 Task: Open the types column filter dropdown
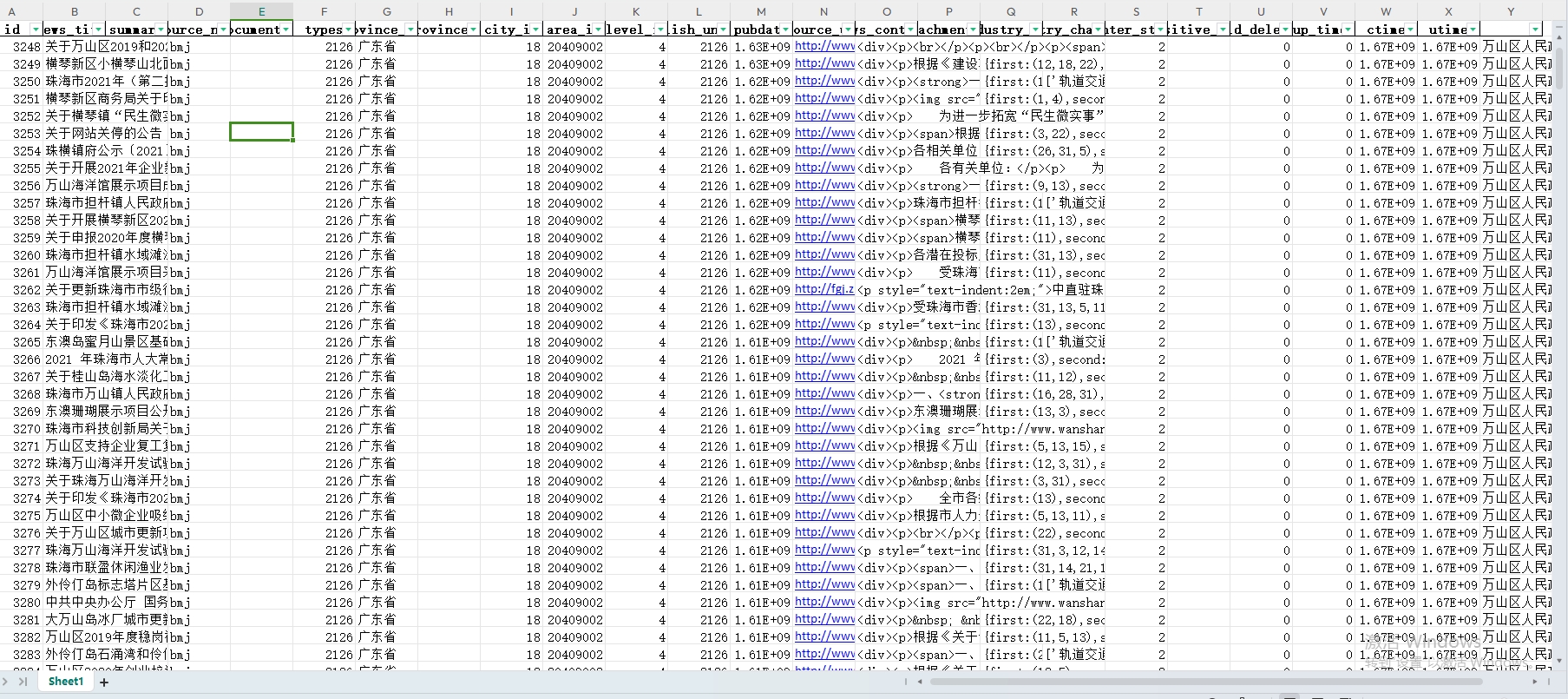coord(348,30)
